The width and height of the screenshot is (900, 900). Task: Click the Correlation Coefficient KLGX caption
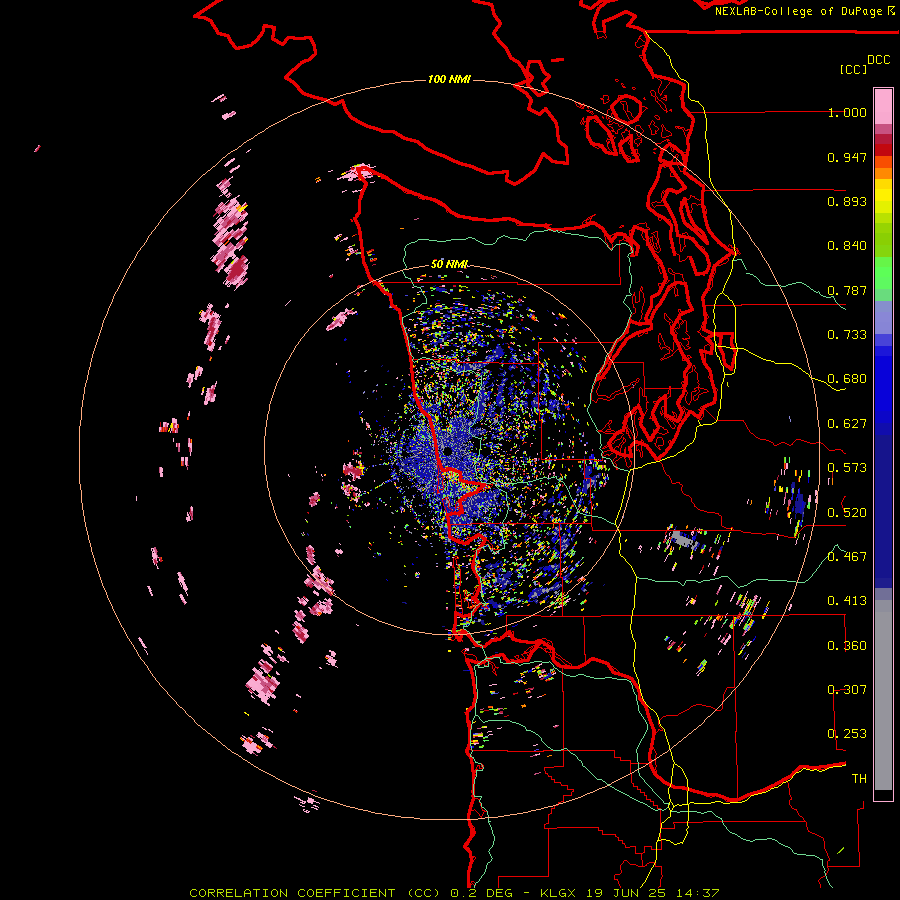coord(454,893)
